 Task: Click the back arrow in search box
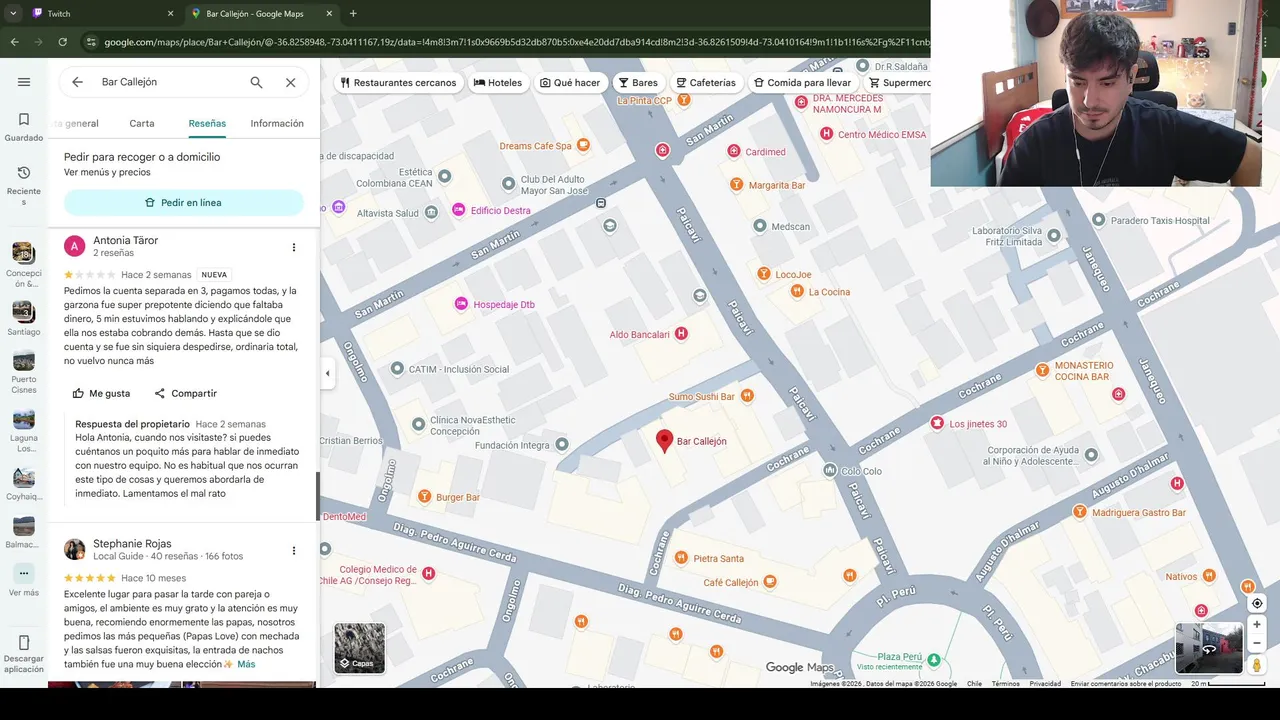tap(77, 82)
